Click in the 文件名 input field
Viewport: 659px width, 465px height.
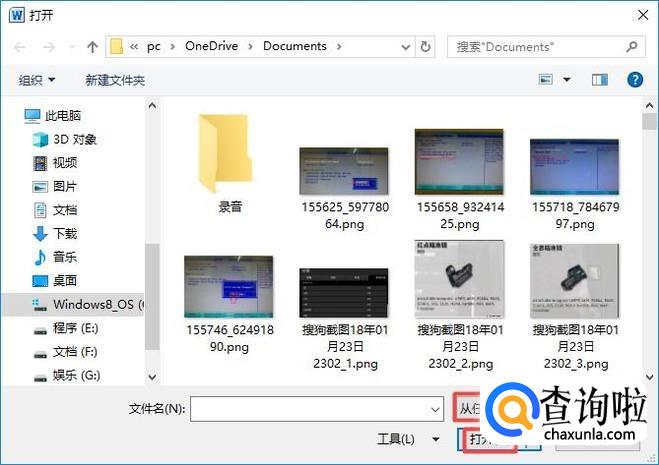tap(308, 409)
